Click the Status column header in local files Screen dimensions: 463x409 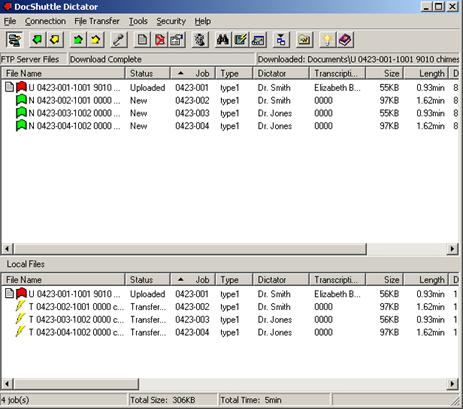[x=147, y=280]
